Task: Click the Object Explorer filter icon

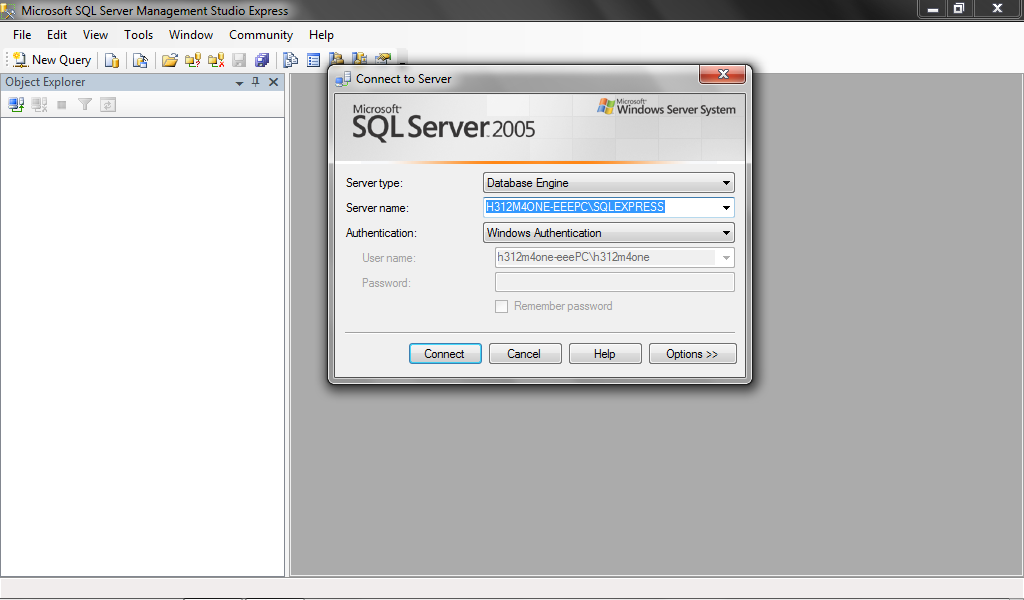Action: click(x=85, y=104)
